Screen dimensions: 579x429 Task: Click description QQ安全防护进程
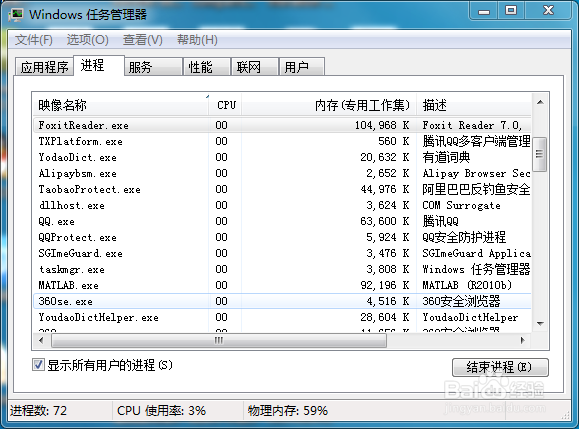[x=464, y=237]
